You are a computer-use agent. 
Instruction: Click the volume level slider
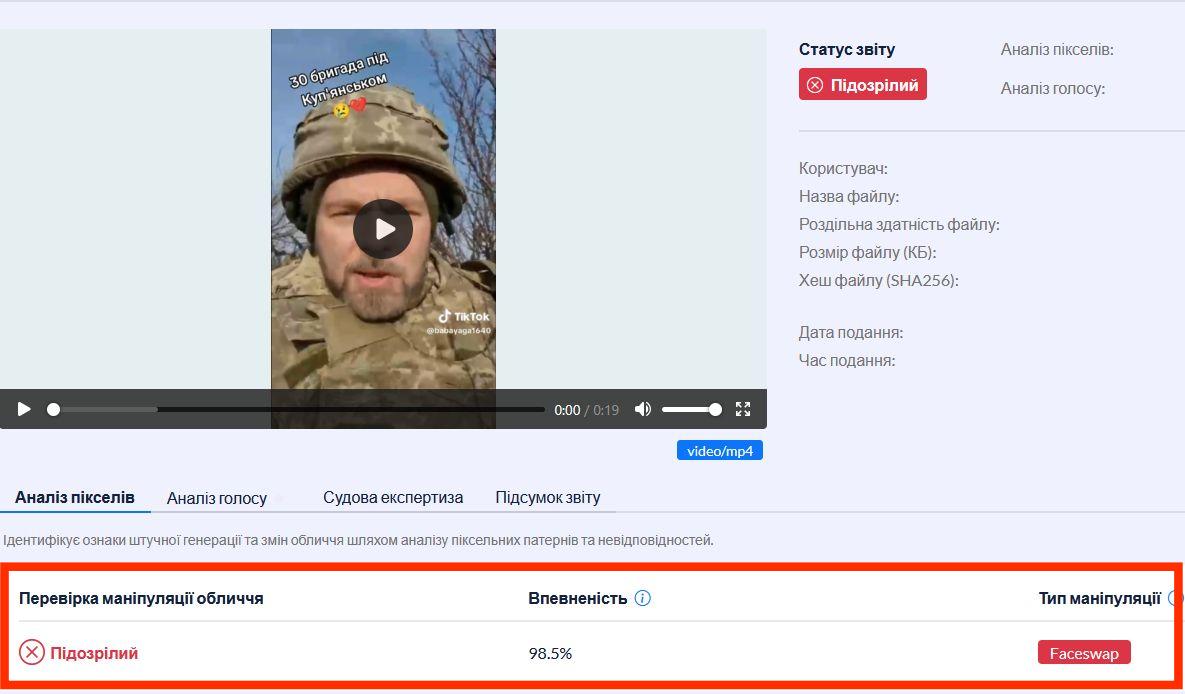pyautogui.click(x=690, y=409)
